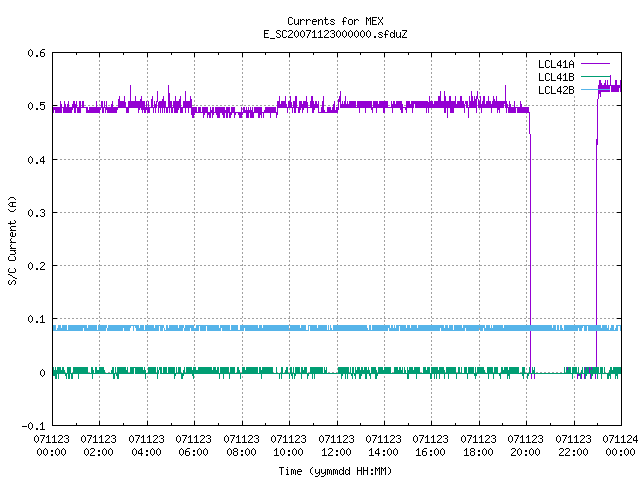Click the 0.2 y-axis tick value
This screenshot has height=480, width=640.
36,266
